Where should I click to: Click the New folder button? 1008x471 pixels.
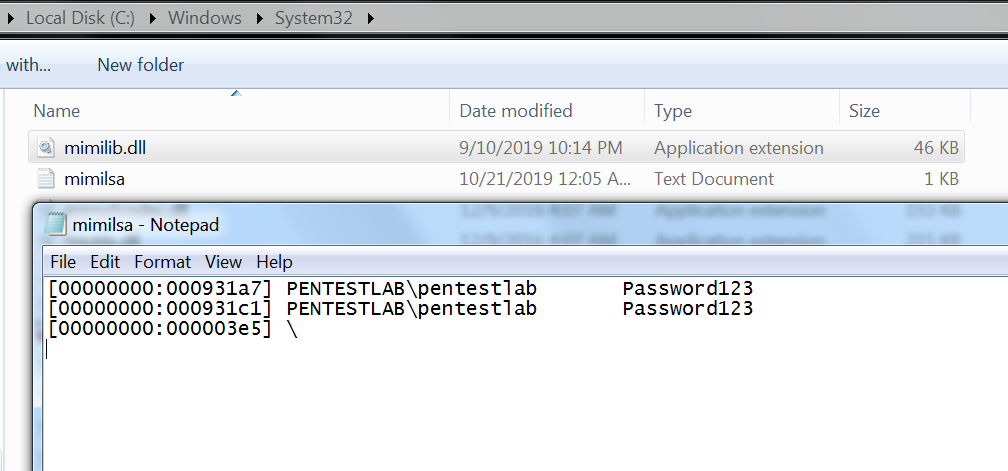point(140,65)
